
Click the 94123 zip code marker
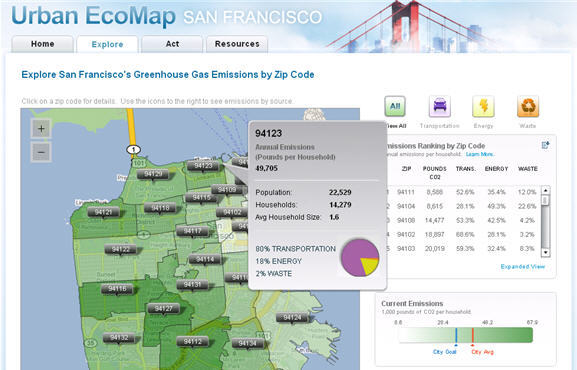pyautogui.click(x=203, y=166)
